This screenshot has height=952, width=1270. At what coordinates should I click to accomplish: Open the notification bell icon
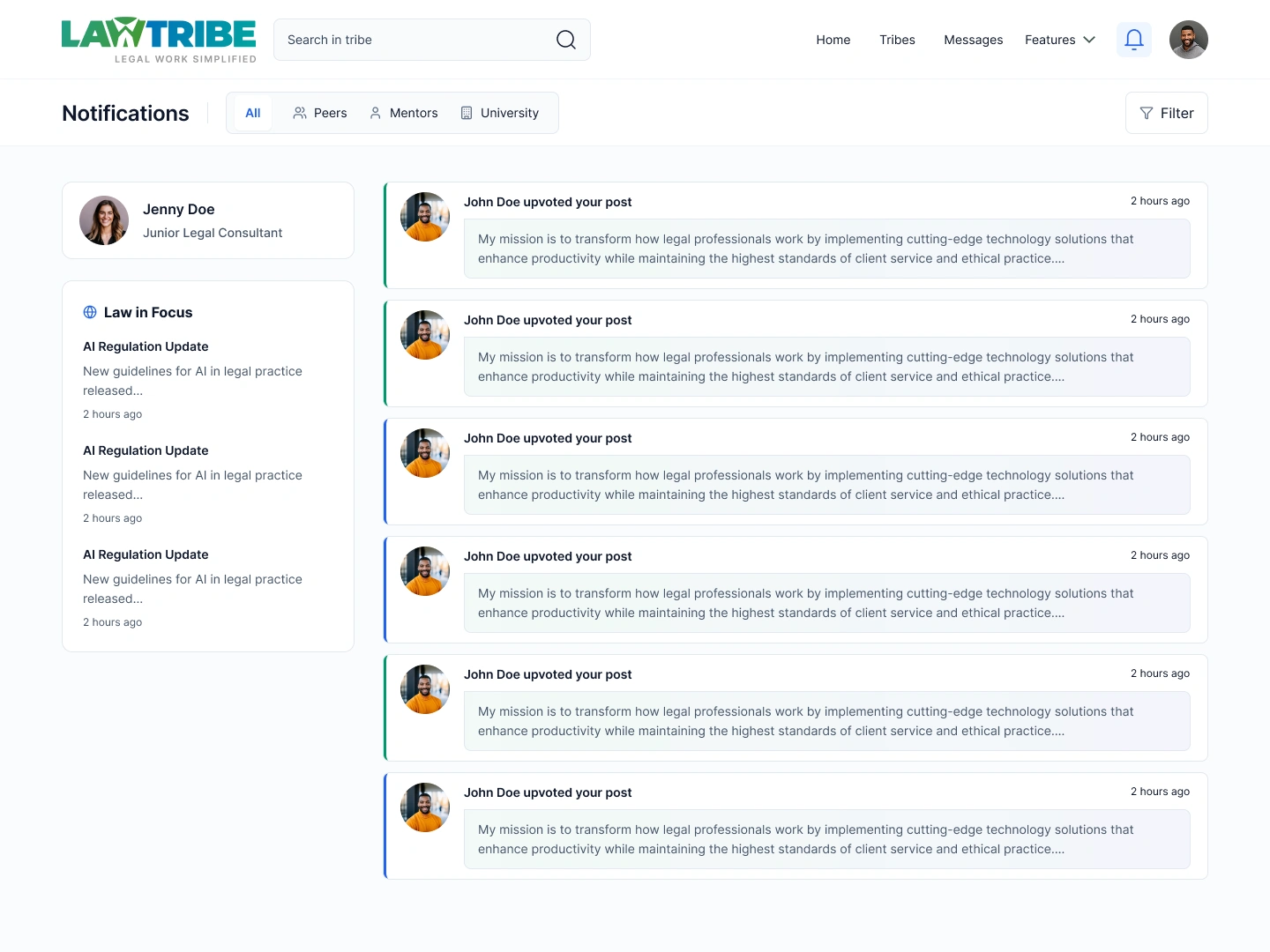click(x=1134, y=40)
